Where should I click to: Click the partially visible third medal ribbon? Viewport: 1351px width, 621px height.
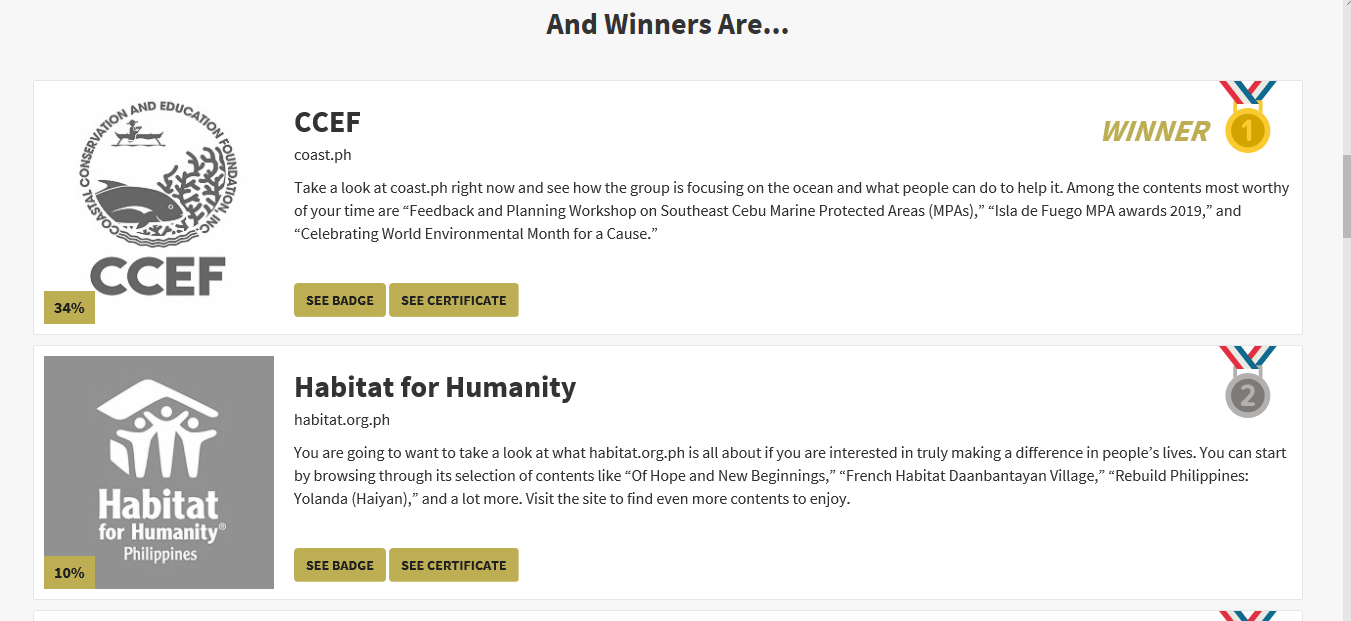(1247, 615)
